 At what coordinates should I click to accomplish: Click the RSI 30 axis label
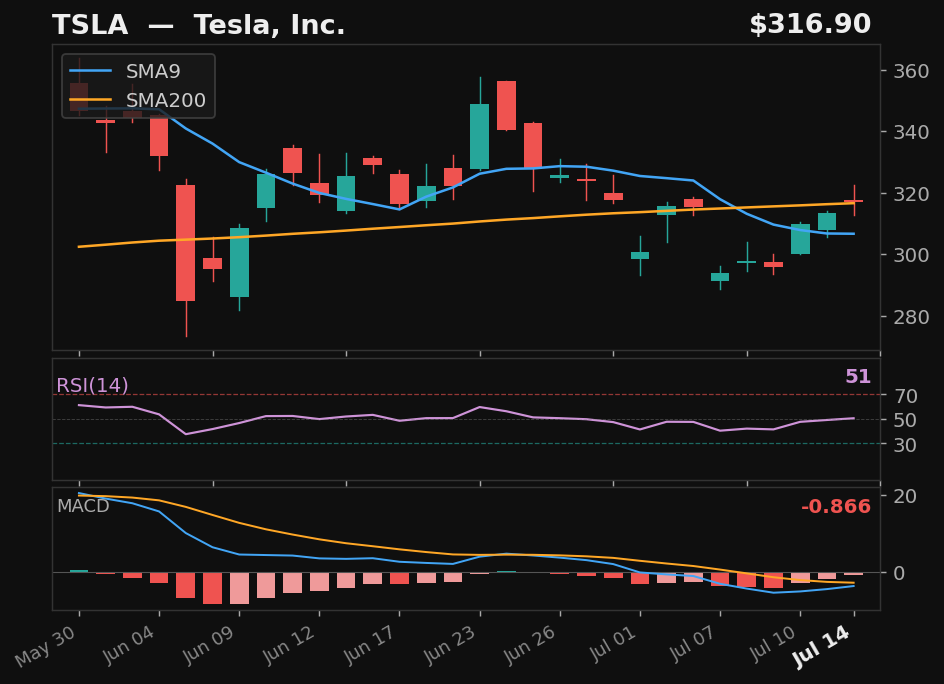(x=905, y=445)
